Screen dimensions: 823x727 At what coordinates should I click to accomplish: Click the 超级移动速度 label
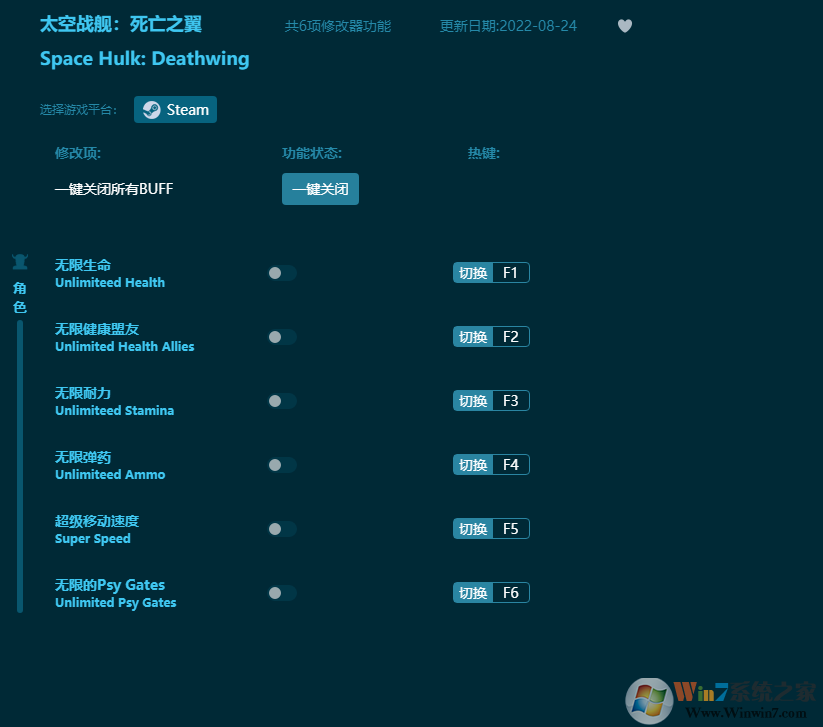[97, 521]
